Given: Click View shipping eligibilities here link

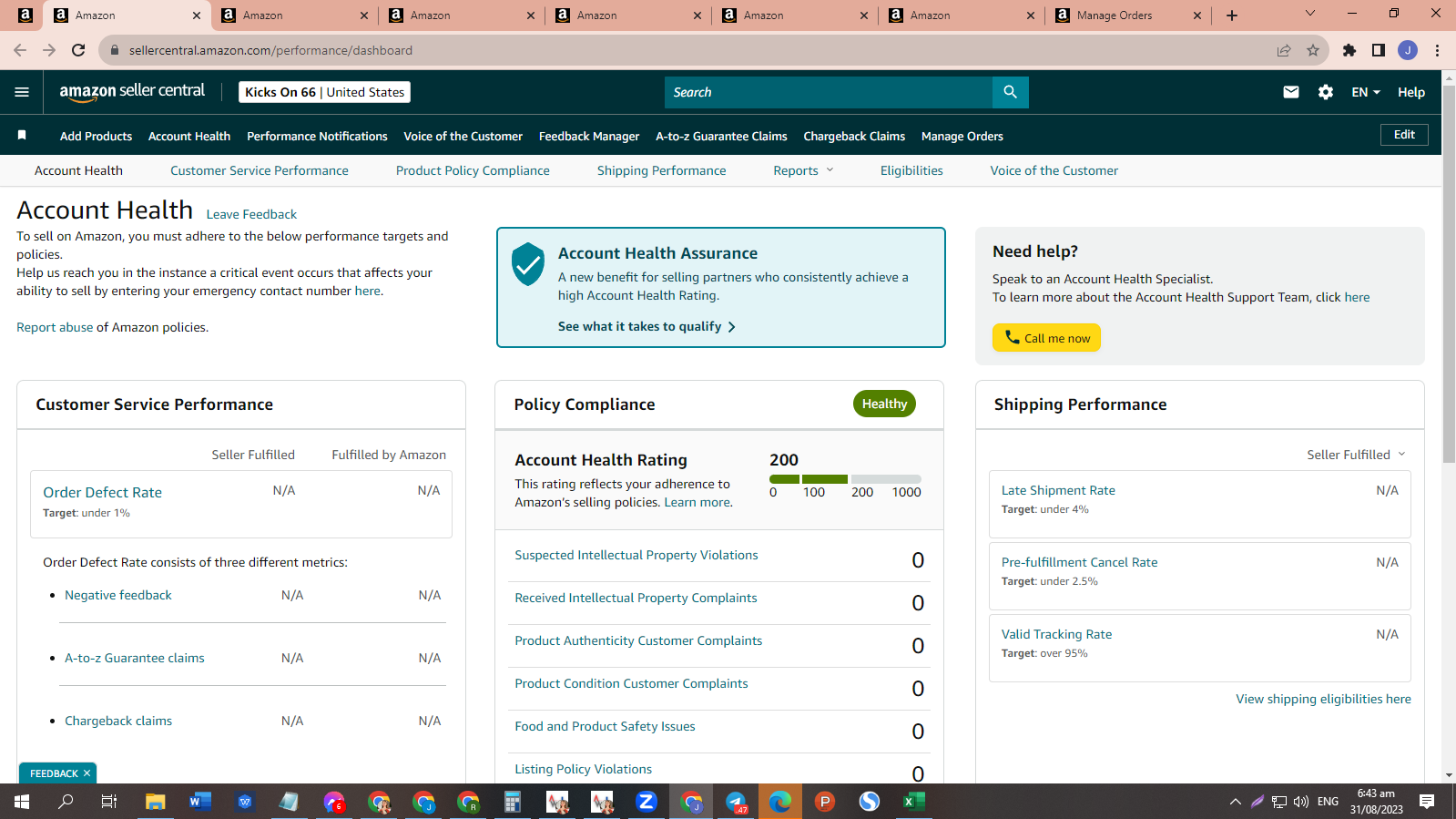Looking at the screenshot, I should pos(1323,699).
